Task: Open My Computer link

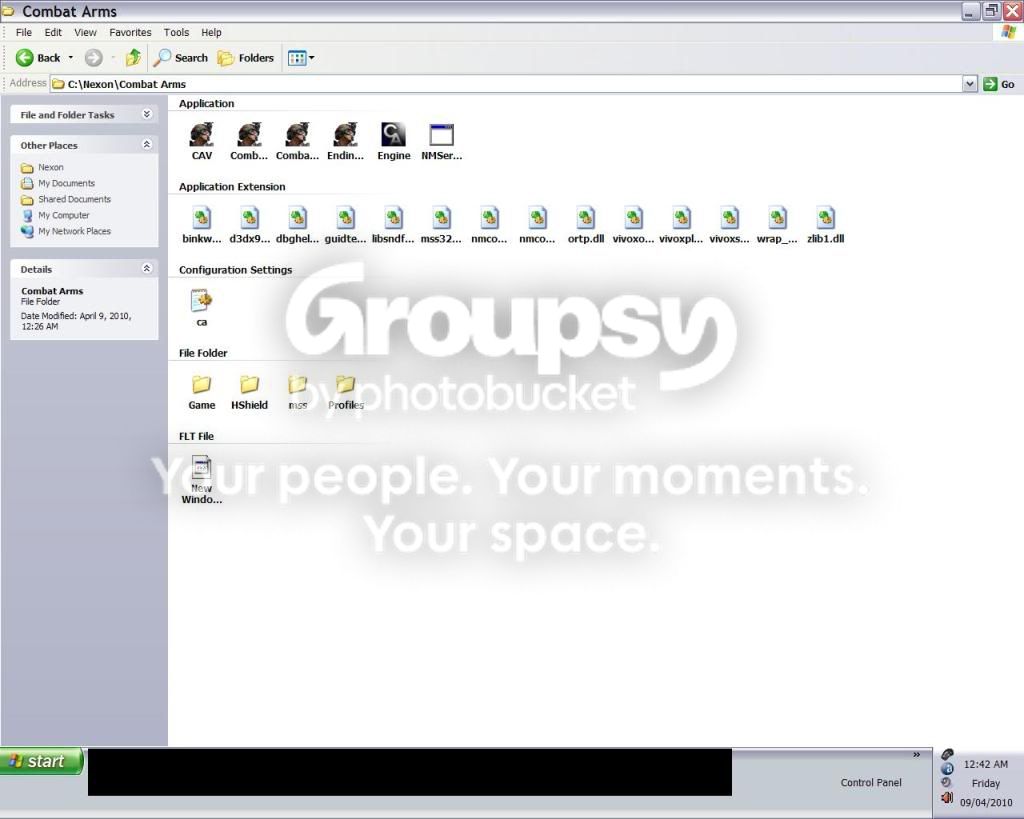Action: [x=55, y=215]
